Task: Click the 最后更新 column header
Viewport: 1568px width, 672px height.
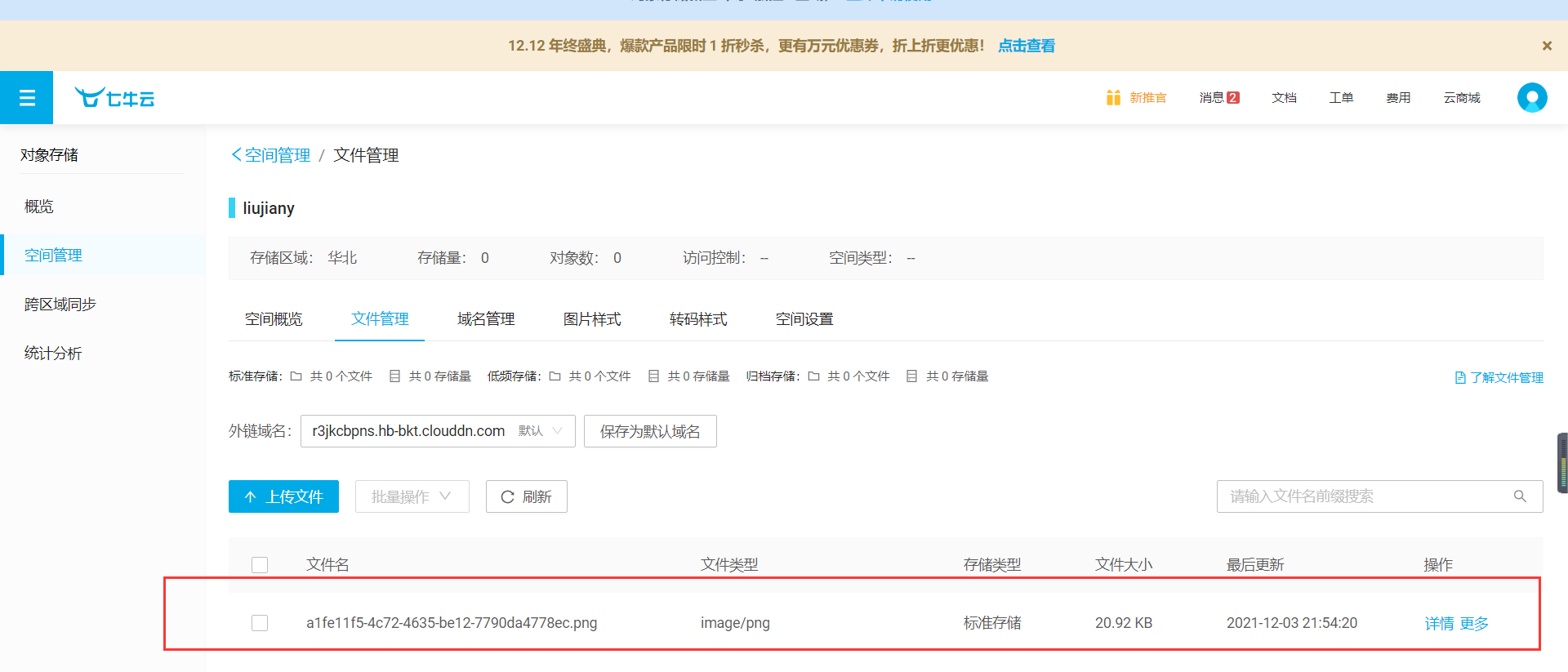Action: [x=1255, y=565]
